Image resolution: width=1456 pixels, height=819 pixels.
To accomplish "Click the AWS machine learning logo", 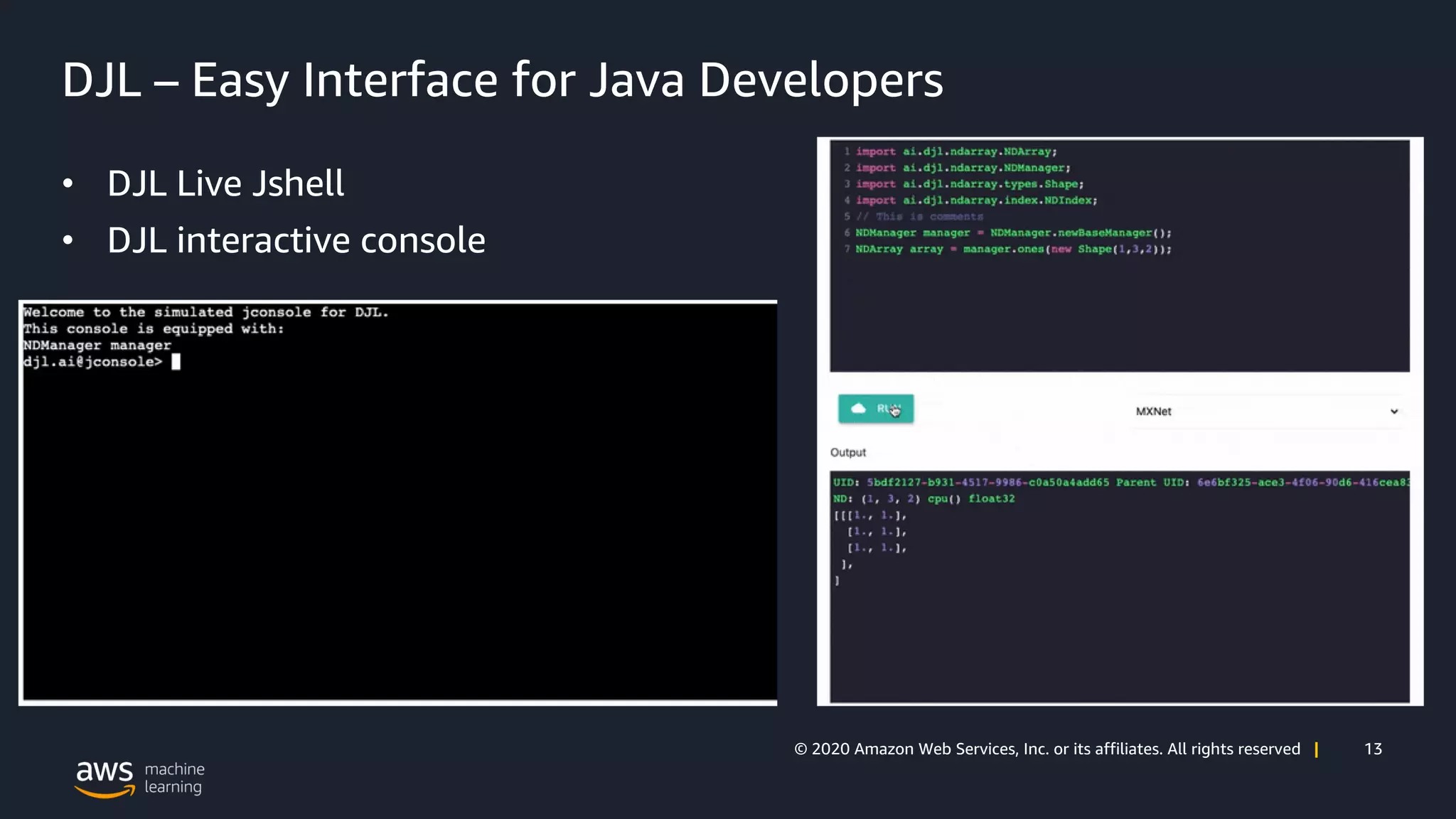I will pyautogui.click(x=139, y=778).
